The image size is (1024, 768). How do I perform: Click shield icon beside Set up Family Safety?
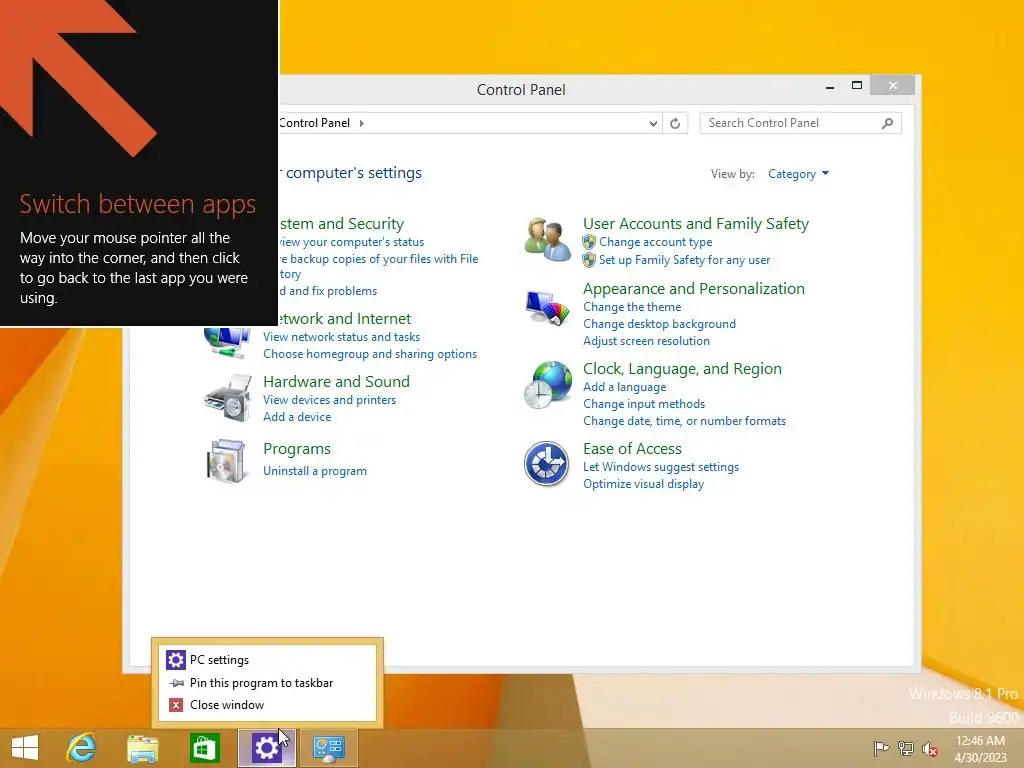[589, 260]
